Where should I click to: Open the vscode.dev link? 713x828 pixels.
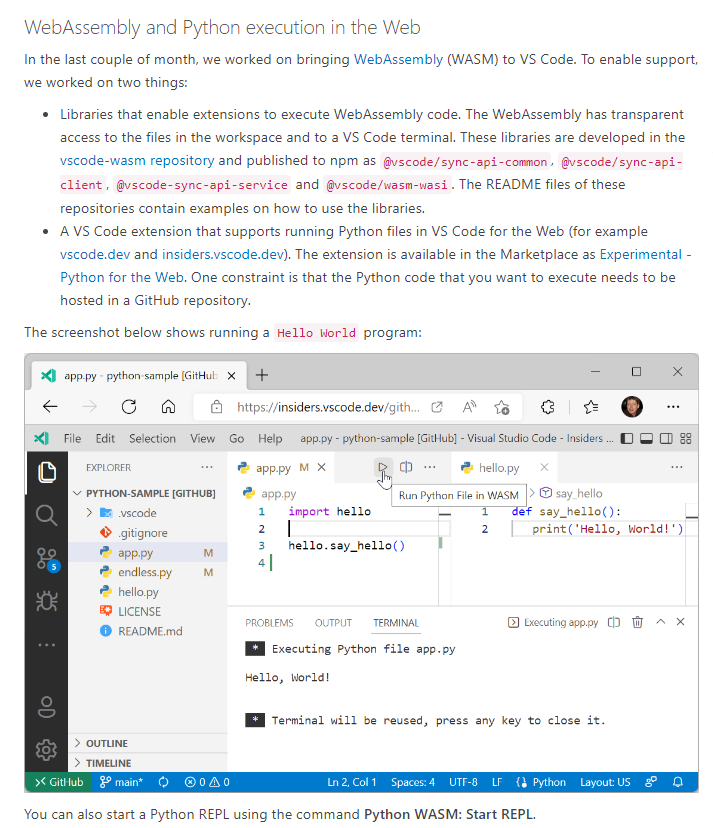point(95,255)
